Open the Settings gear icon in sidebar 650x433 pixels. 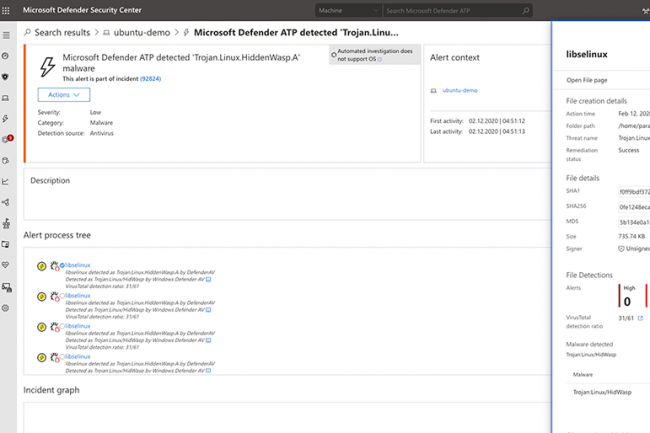tap(5, 308)
